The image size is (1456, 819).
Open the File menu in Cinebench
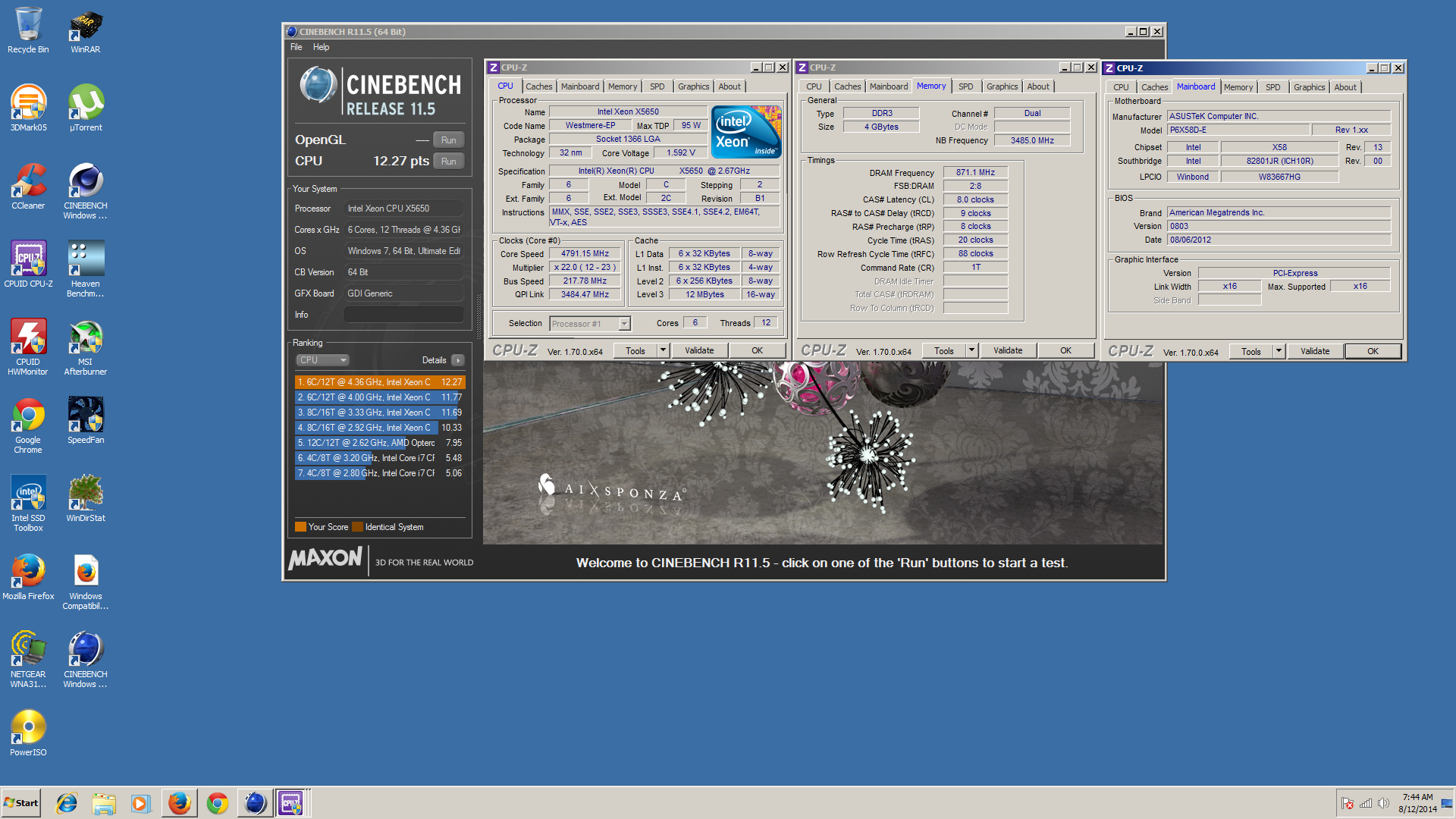(296, 47)
